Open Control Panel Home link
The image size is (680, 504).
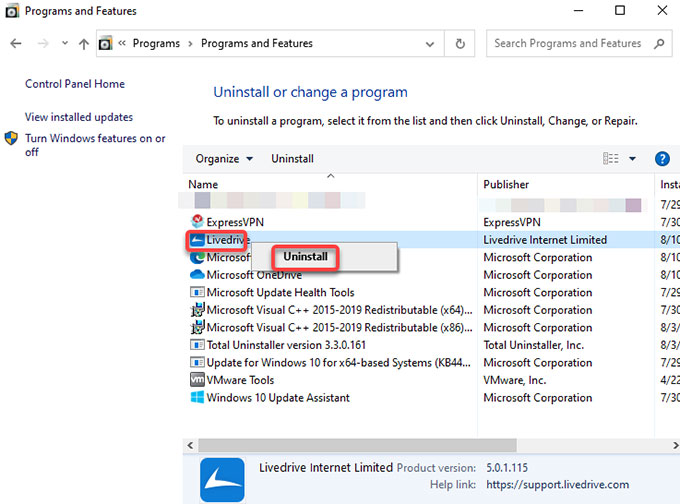(75, 84)
